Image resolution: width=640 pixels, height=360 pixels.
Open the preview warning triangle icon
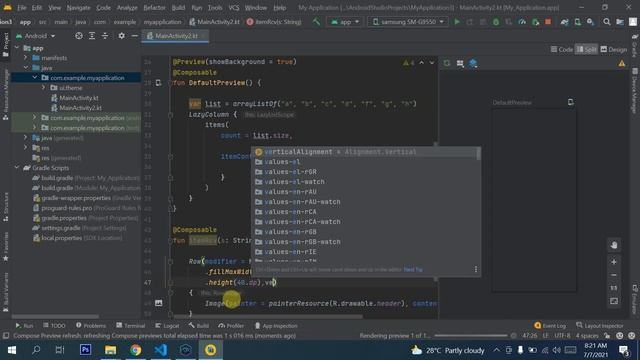[x=622, y=63]
